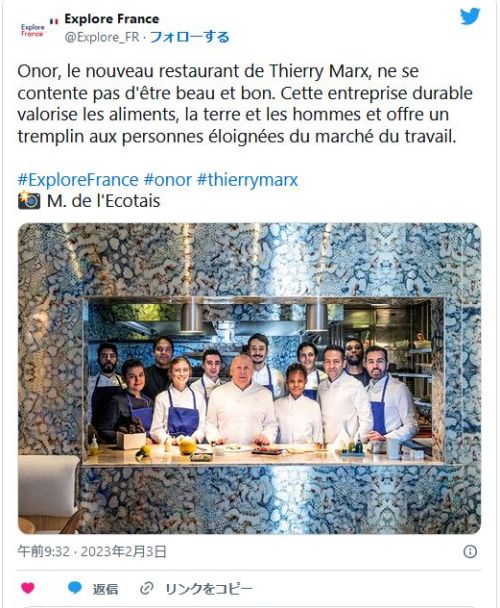500x608 pixels.
Task: Click the chain link copy icon
Action: coord(147,588)
